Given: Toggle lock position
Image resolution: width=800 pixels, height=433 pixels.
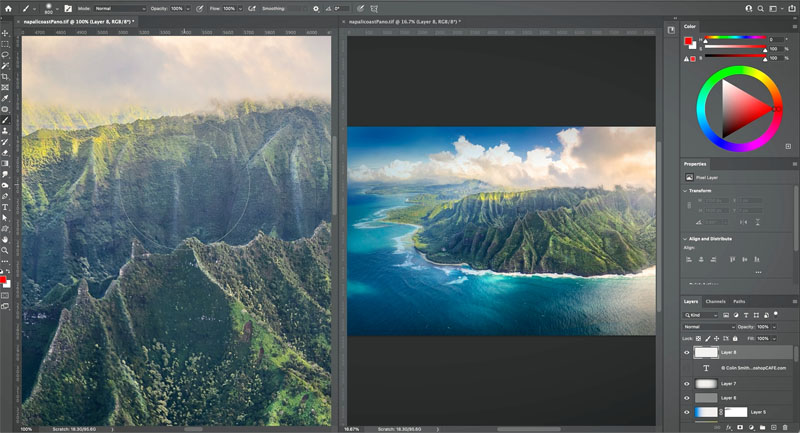Looking at the screenshot, I should (716, 339).
